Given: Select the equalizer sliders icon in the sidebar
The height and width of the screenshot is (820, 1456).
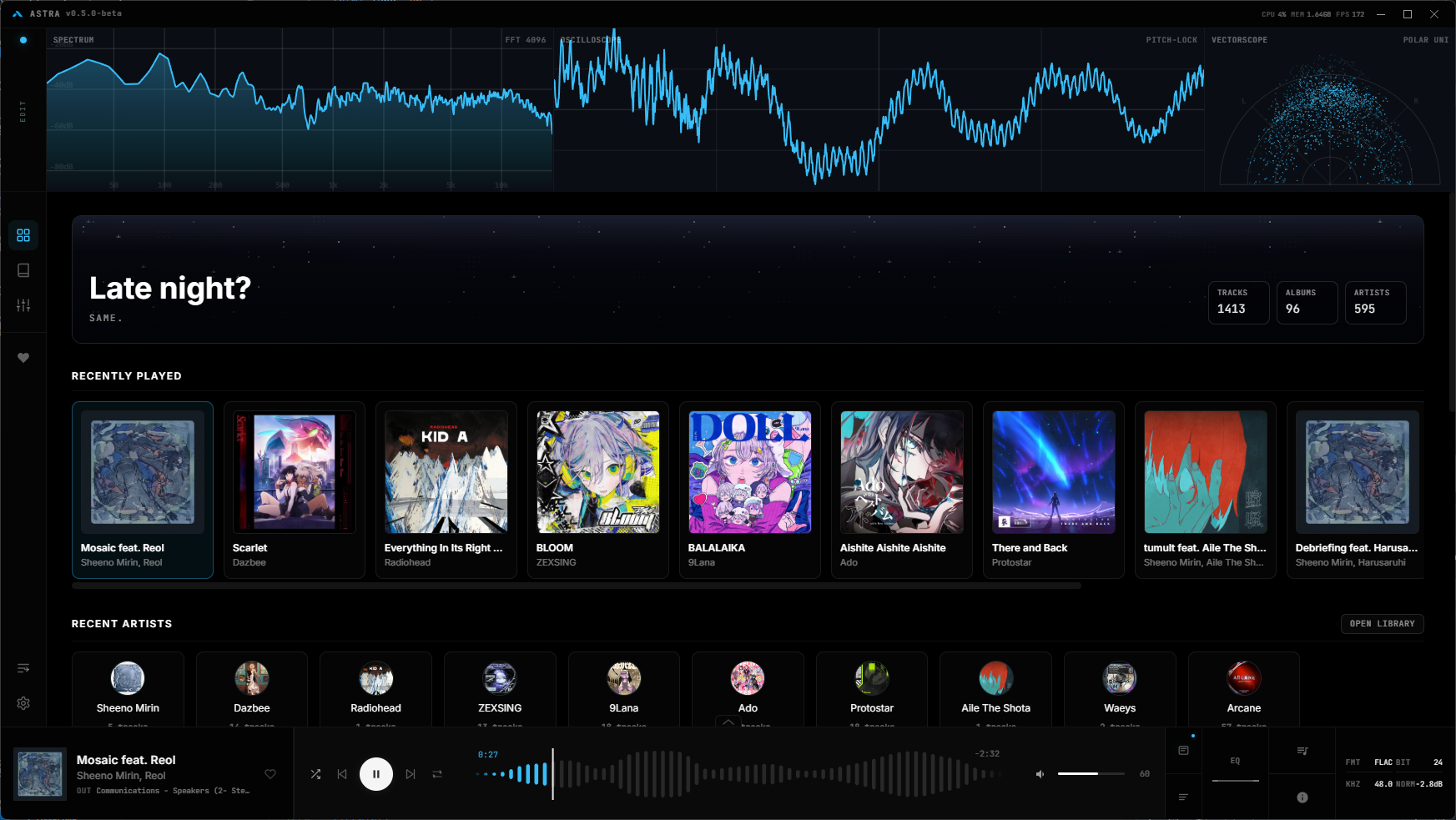Looking at the screenshot, I should point(23,304).
